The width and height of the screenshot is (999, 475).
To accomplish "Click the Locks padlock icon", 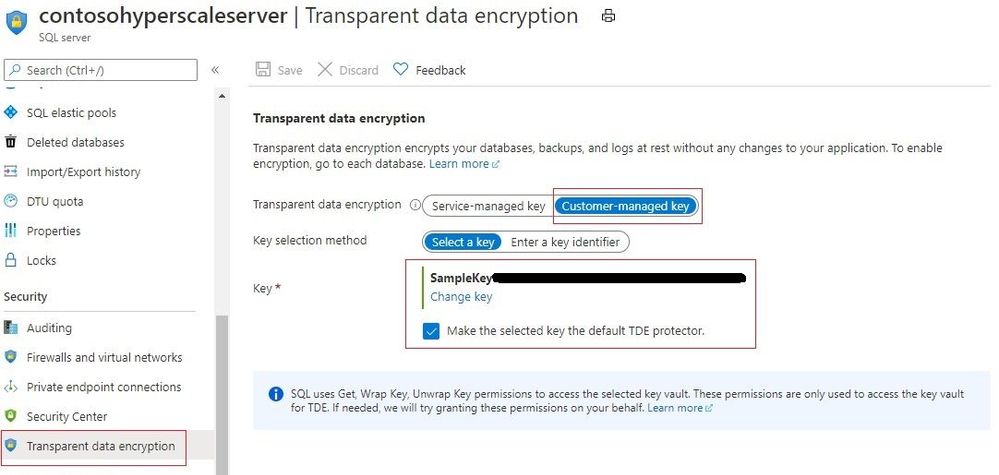I will tap(11, 260).
